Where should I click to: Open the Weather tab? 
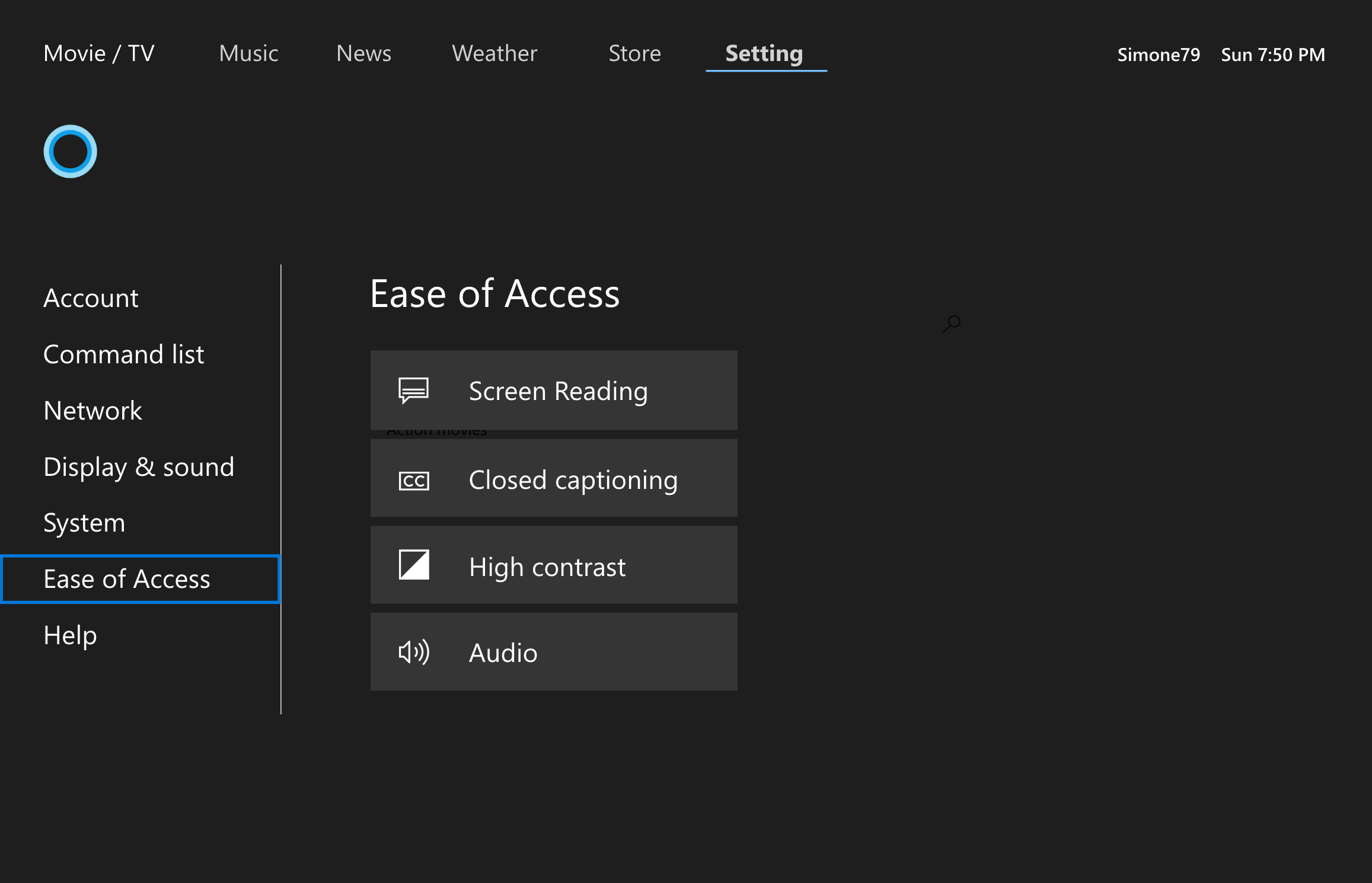point(494,53)
